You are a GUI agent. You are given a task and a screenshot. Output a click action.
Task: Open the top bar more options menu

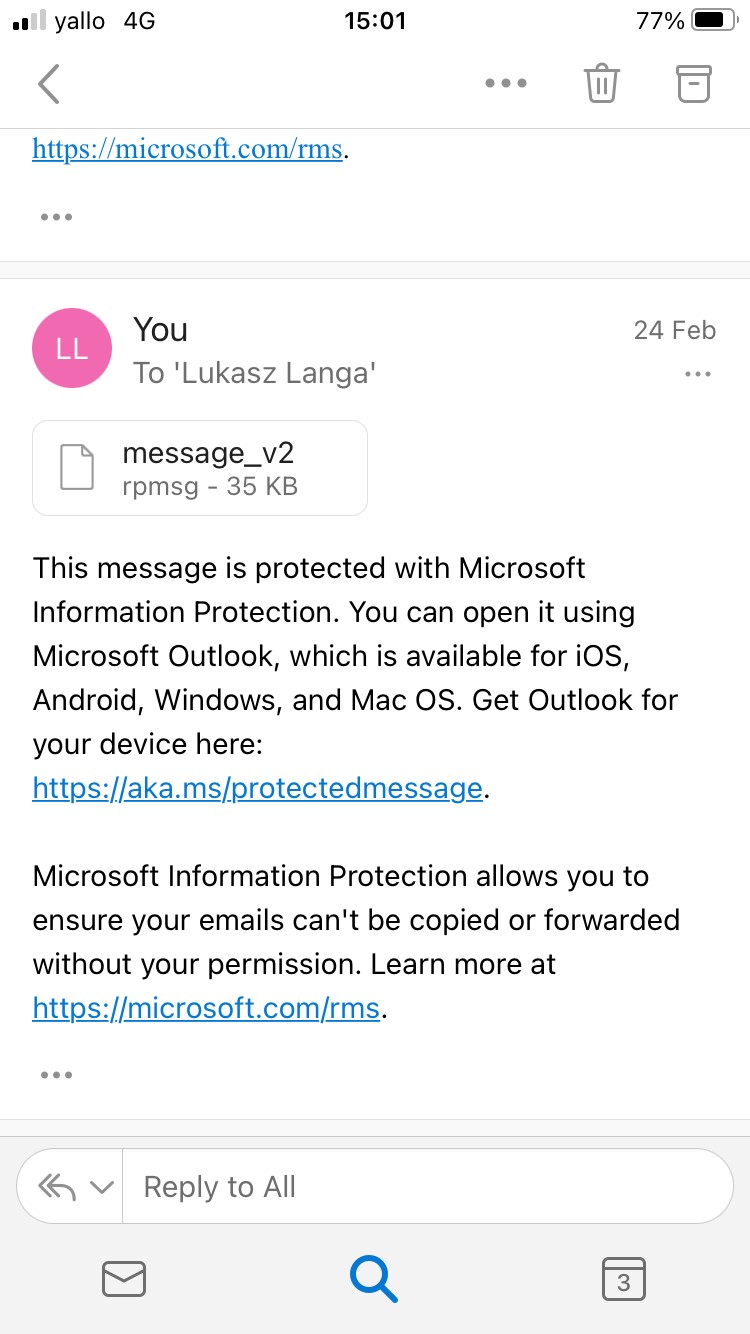[505, 84]
